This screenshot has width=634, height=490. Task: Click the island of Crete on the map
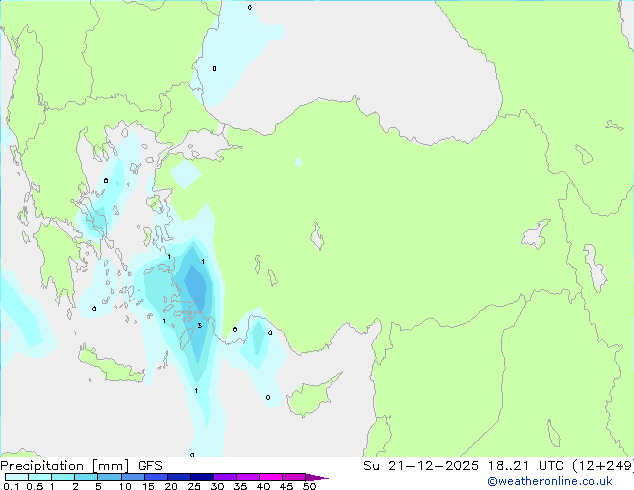point(111,366)
